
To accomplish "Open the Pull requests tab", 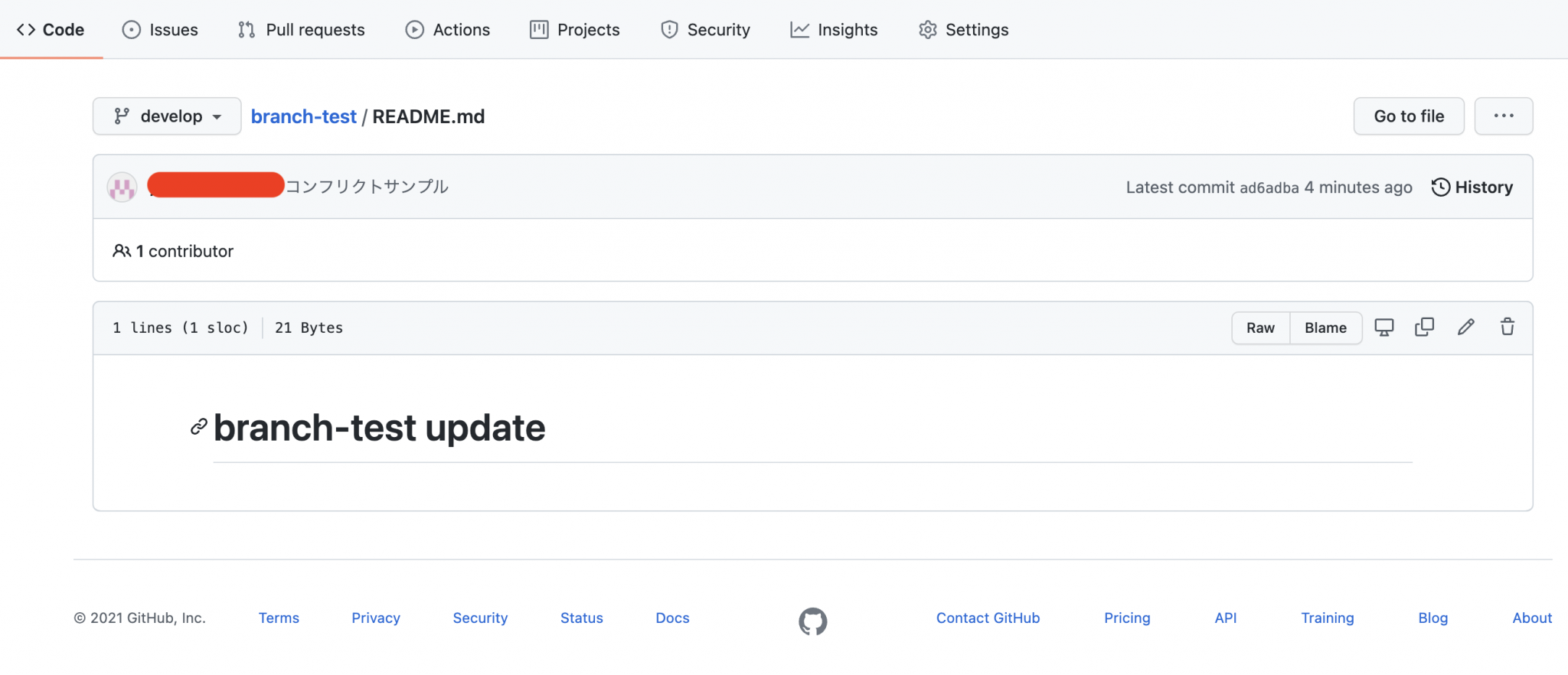I will coord(301,30).
